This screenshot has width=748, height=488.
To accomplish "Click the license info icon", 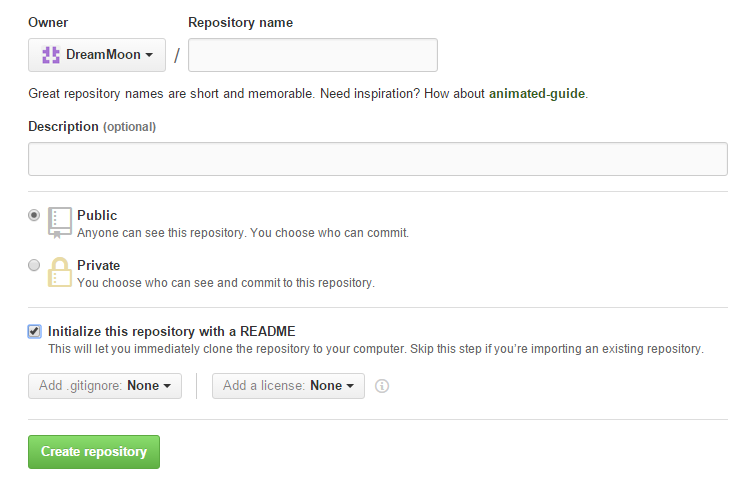I will pos(382,386).
